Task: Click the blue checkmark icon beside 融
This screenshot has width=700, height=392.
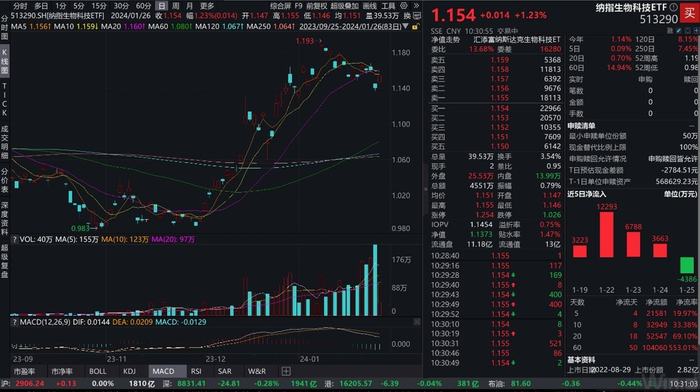Action: [679, 31]
